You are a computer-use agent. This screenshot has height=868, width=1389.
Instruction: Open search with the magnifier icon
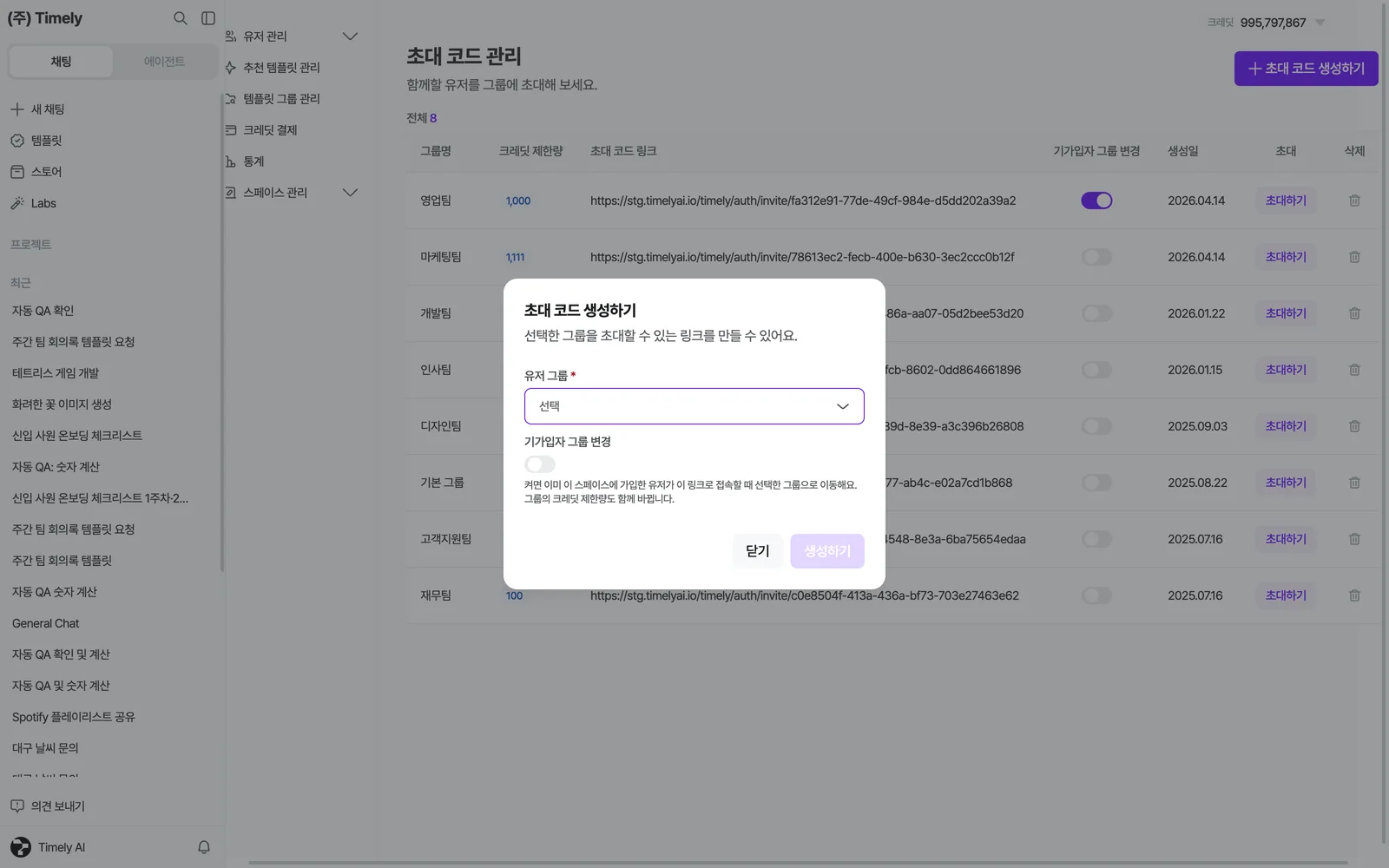click(180, 18)
